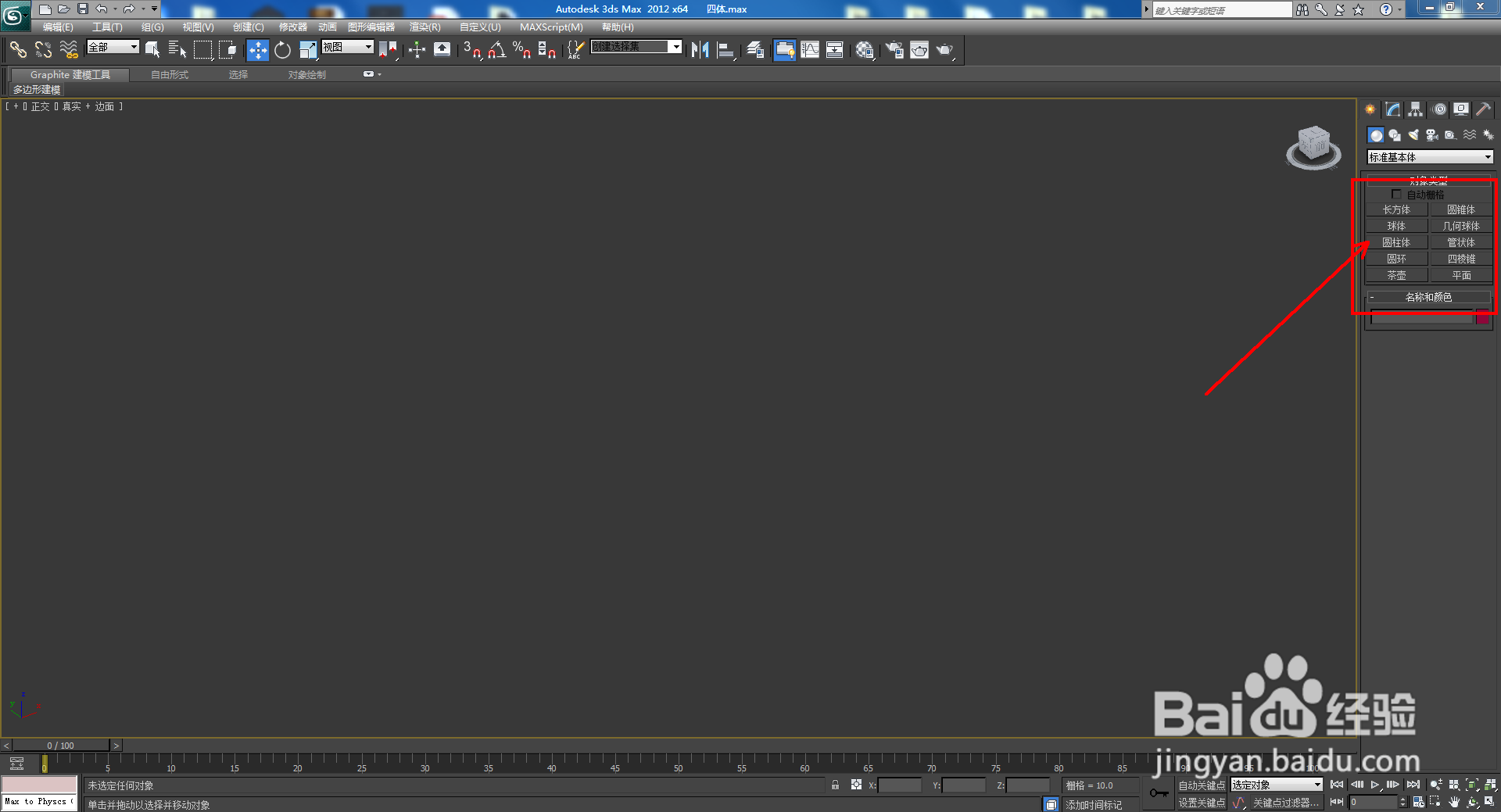The image size is (1501, 812).
Task: Click Select and Manipulate icon
Action: (x=417, y=50)
